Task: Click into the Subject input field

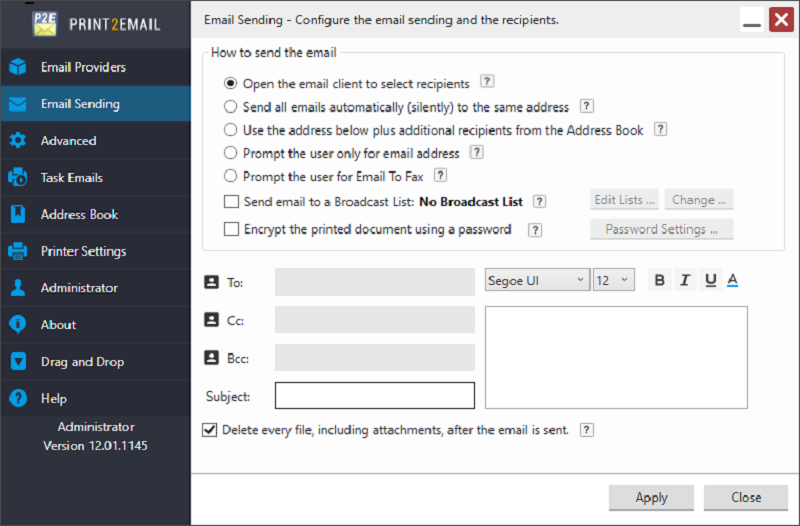Action: coord(374,396)
